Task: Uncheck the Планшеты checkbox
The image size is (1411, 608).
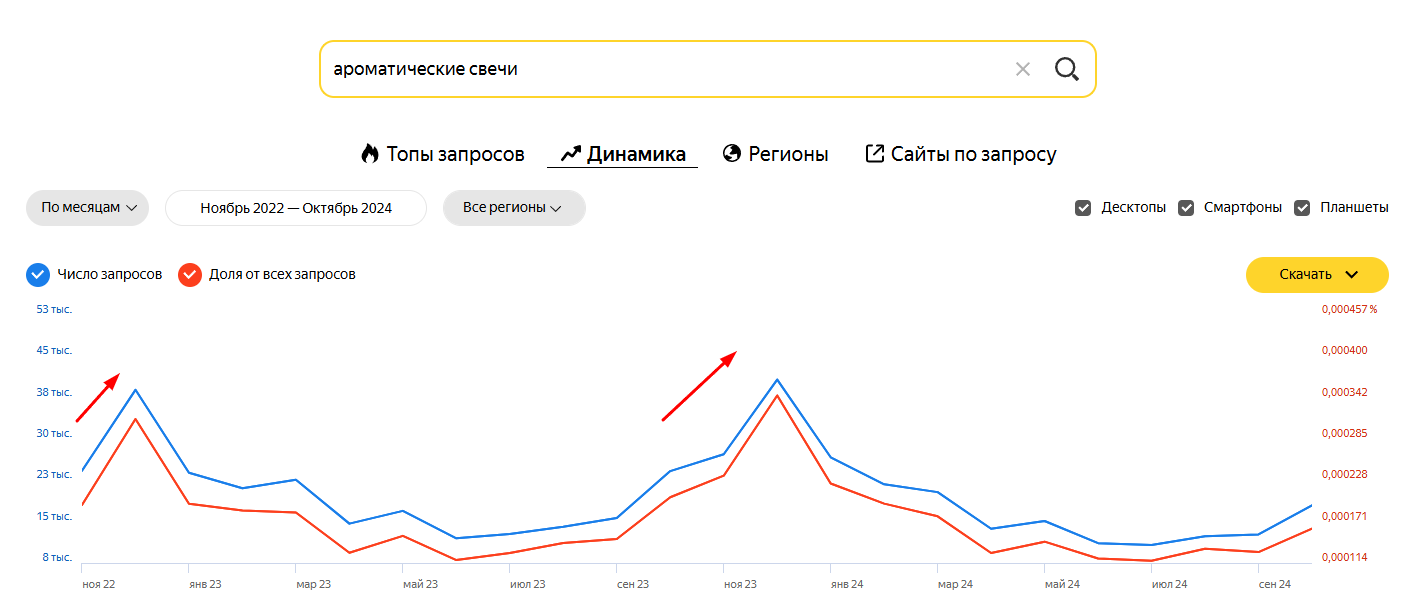Action: point(1303,208)
